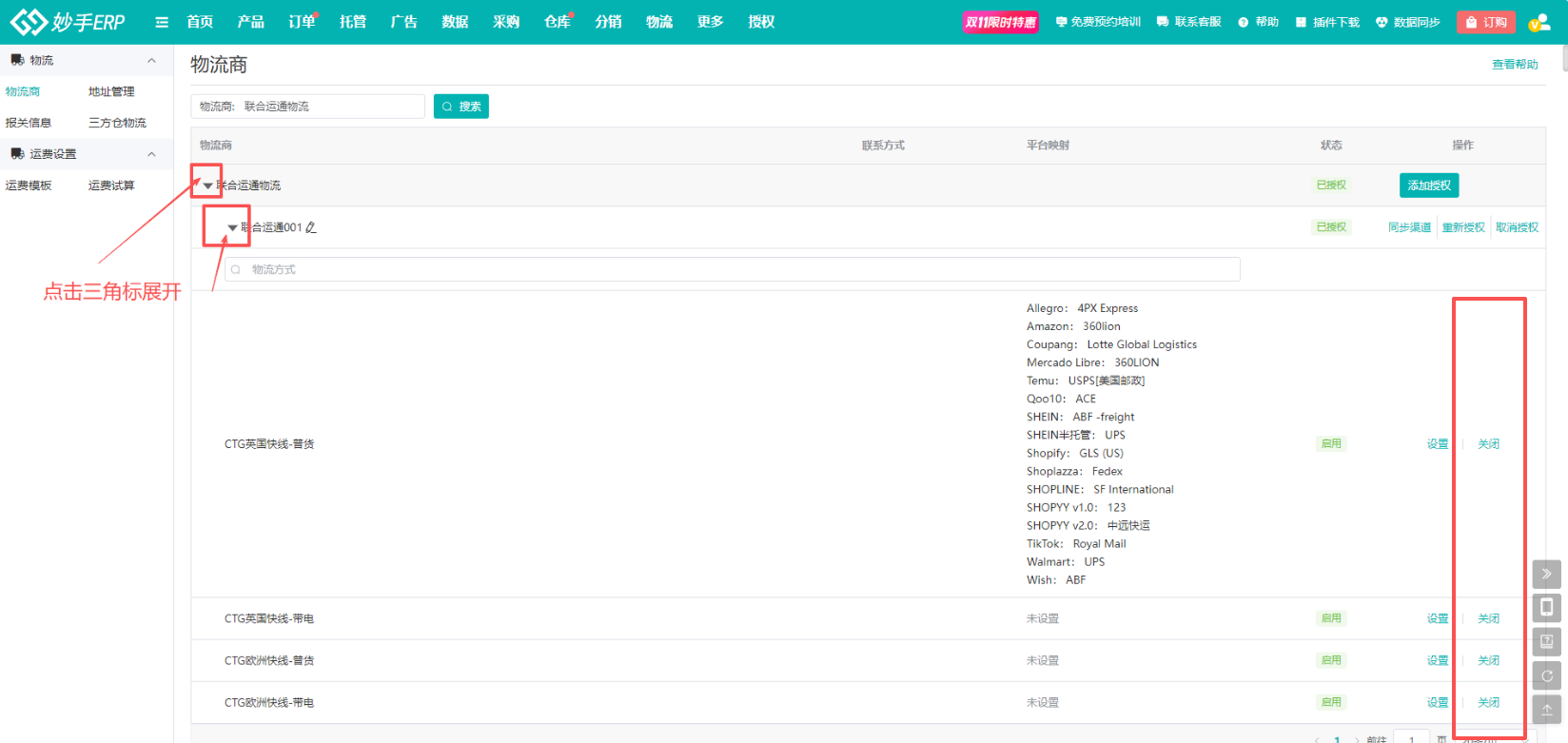
Task: Click the mobile phone icon in floating sidebar
Action: pos(1547,607)
